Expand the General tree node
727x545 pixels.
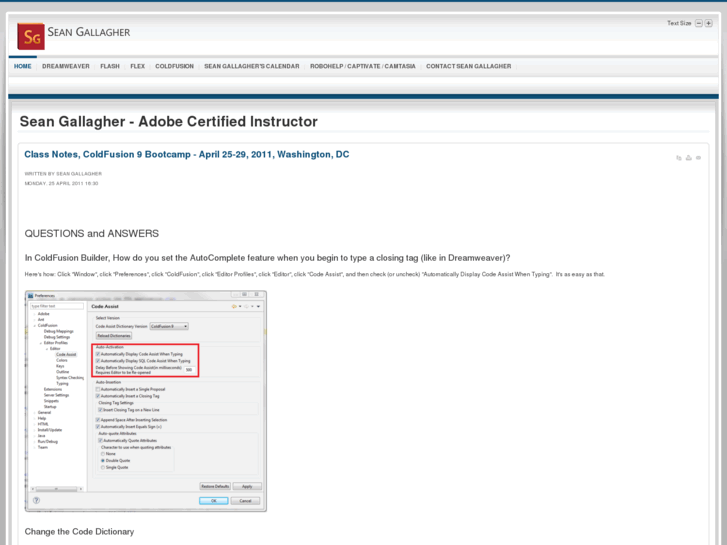point(34,412)
